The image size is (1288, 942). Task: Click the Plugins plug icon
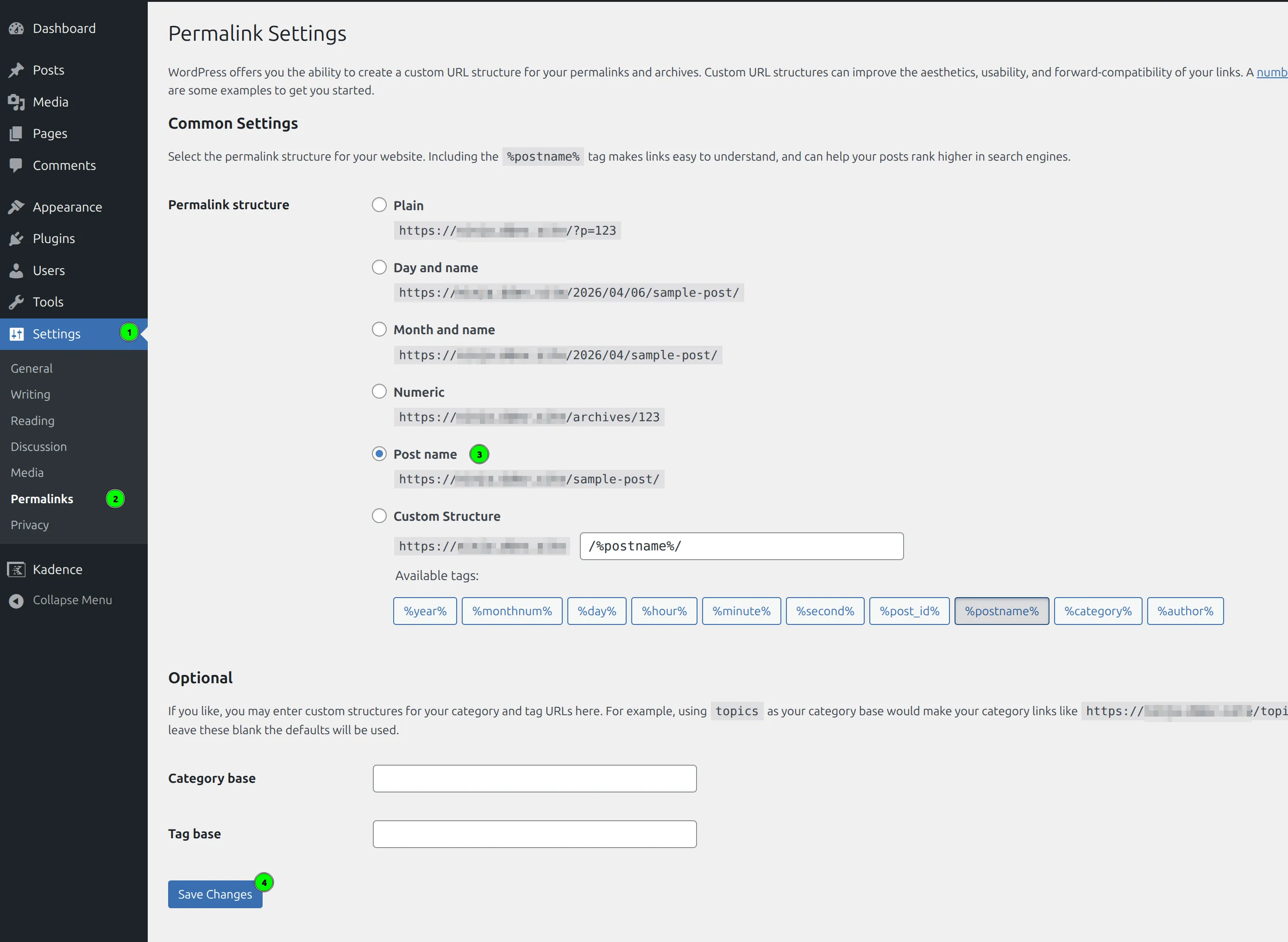click(17, 239)
